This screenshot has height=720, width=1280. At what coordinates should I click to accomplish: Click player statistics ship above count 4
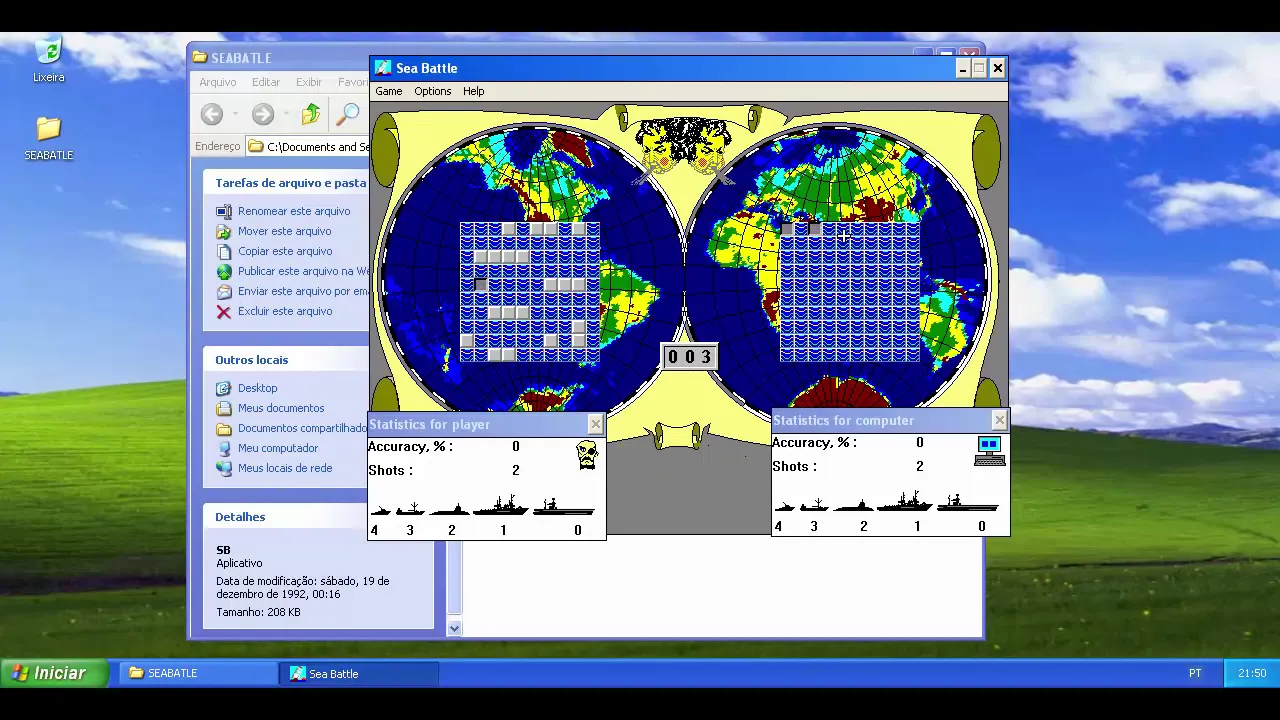(380, 510)
